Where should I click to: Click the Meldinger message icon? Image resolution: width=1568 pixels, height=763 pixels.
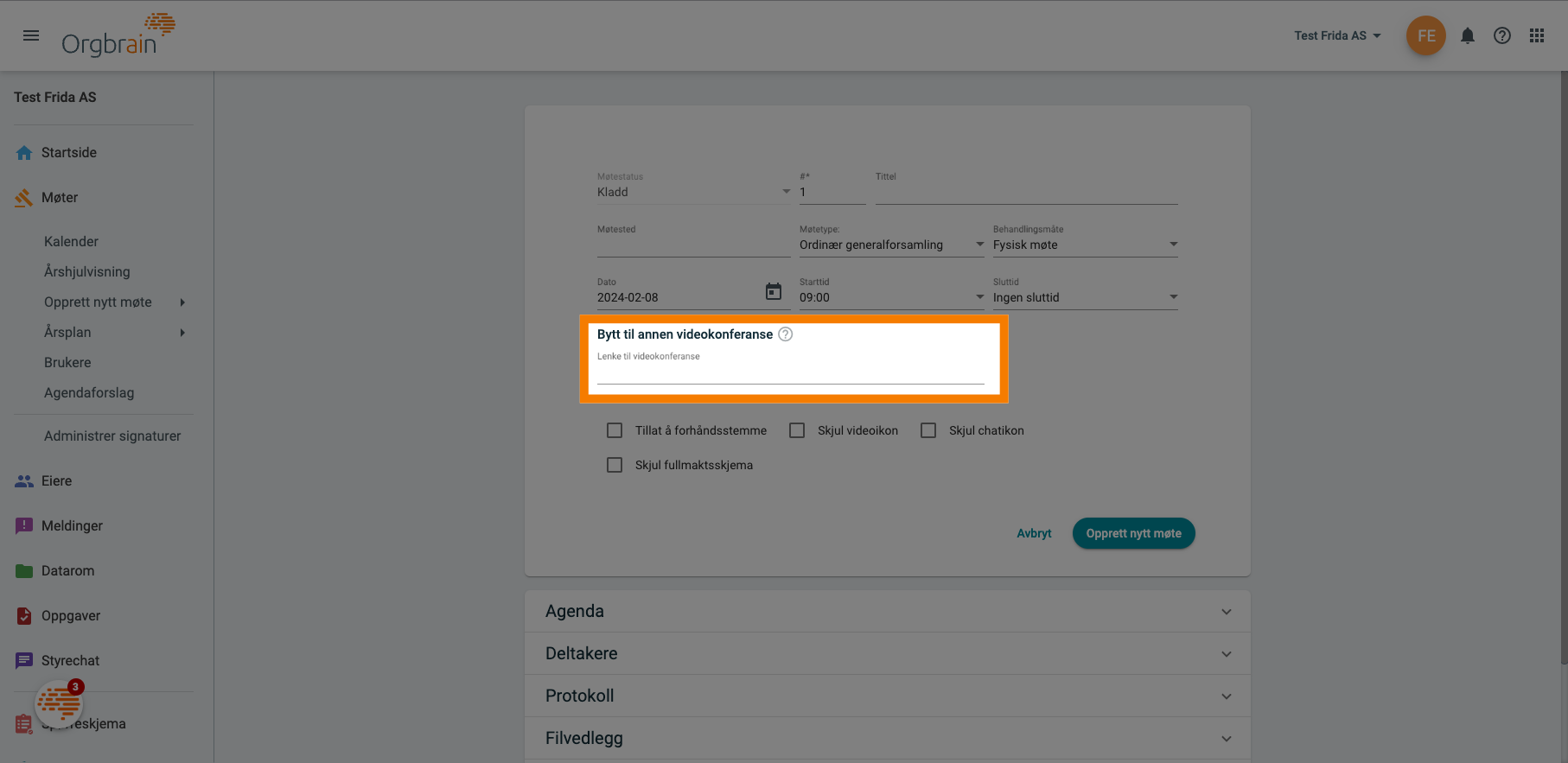[24, 526]
